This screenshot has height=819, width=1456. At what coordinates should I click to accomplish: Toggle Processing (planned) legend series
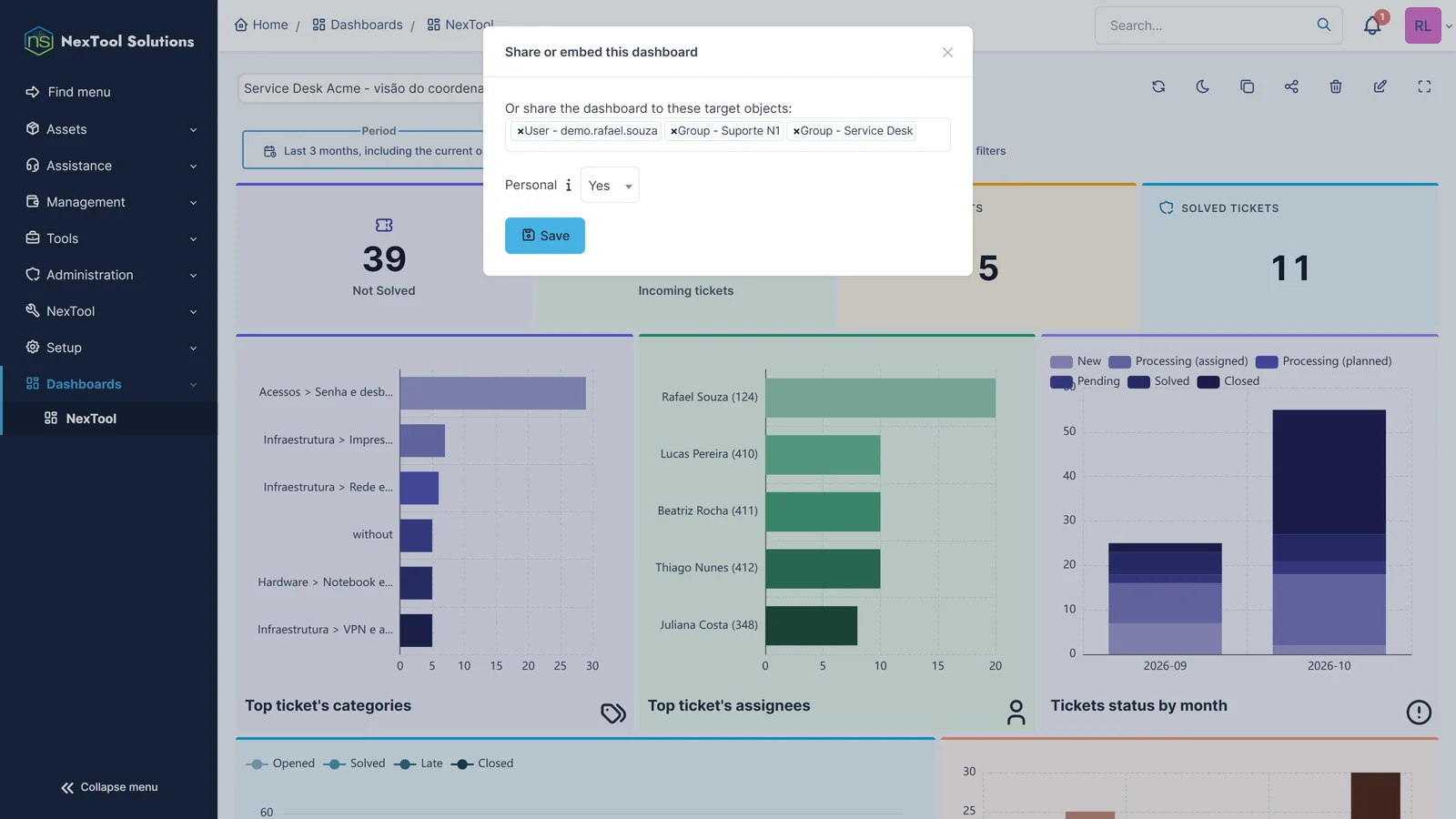1324,361
